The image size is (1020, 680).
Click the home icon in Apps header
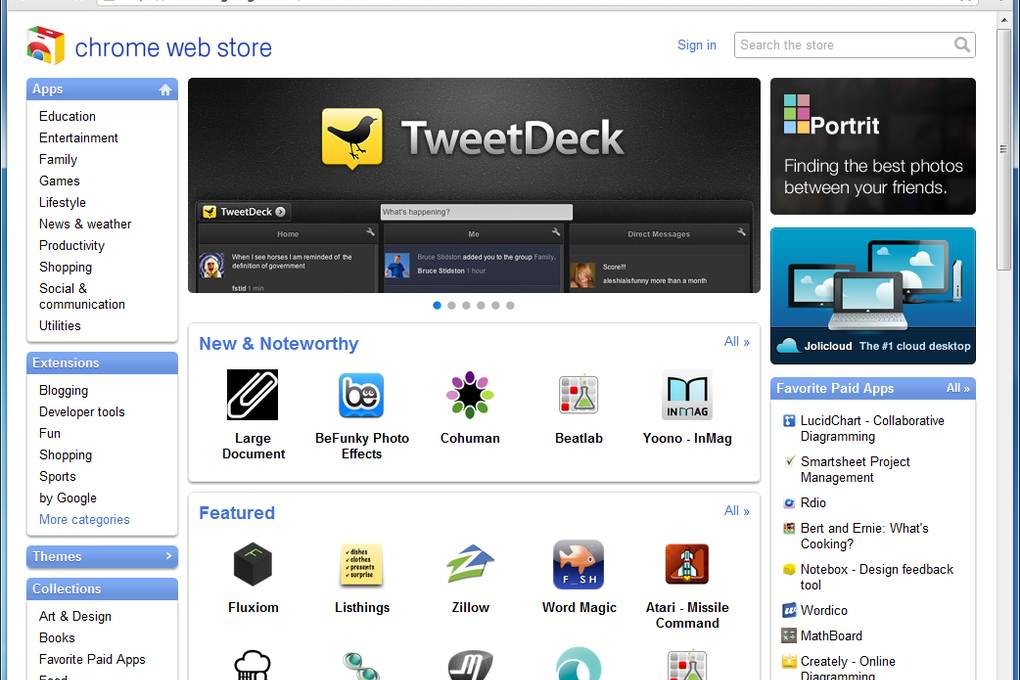tap(165, 90)
